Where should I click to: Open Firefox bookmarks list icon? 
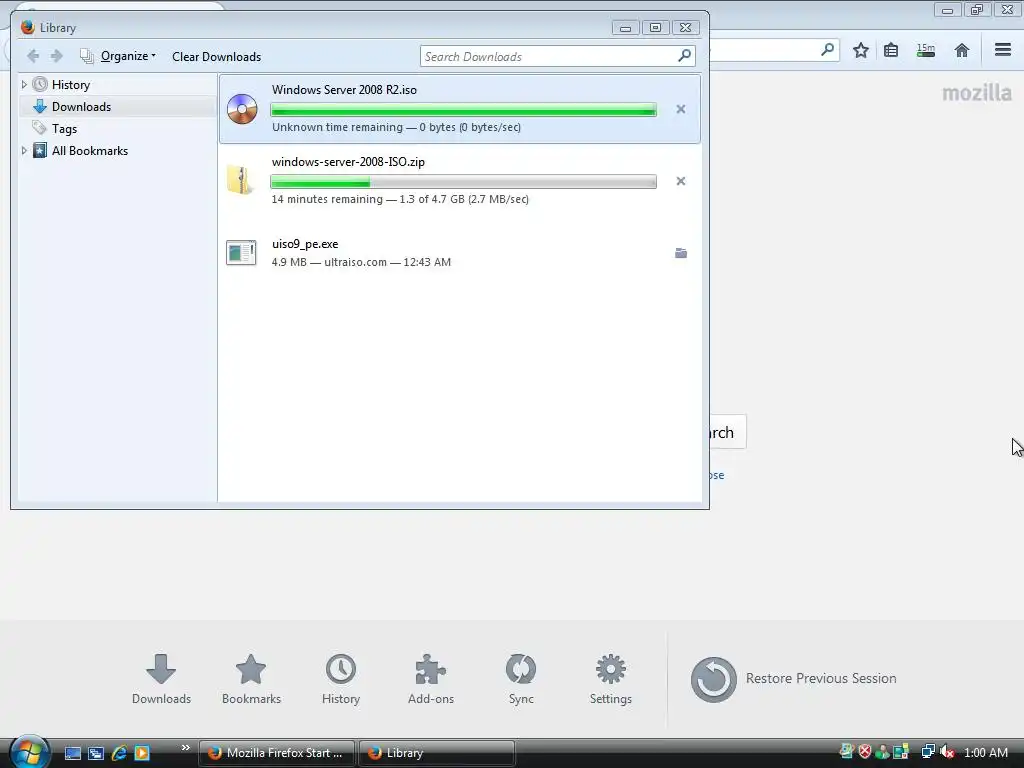coord(891,50)
